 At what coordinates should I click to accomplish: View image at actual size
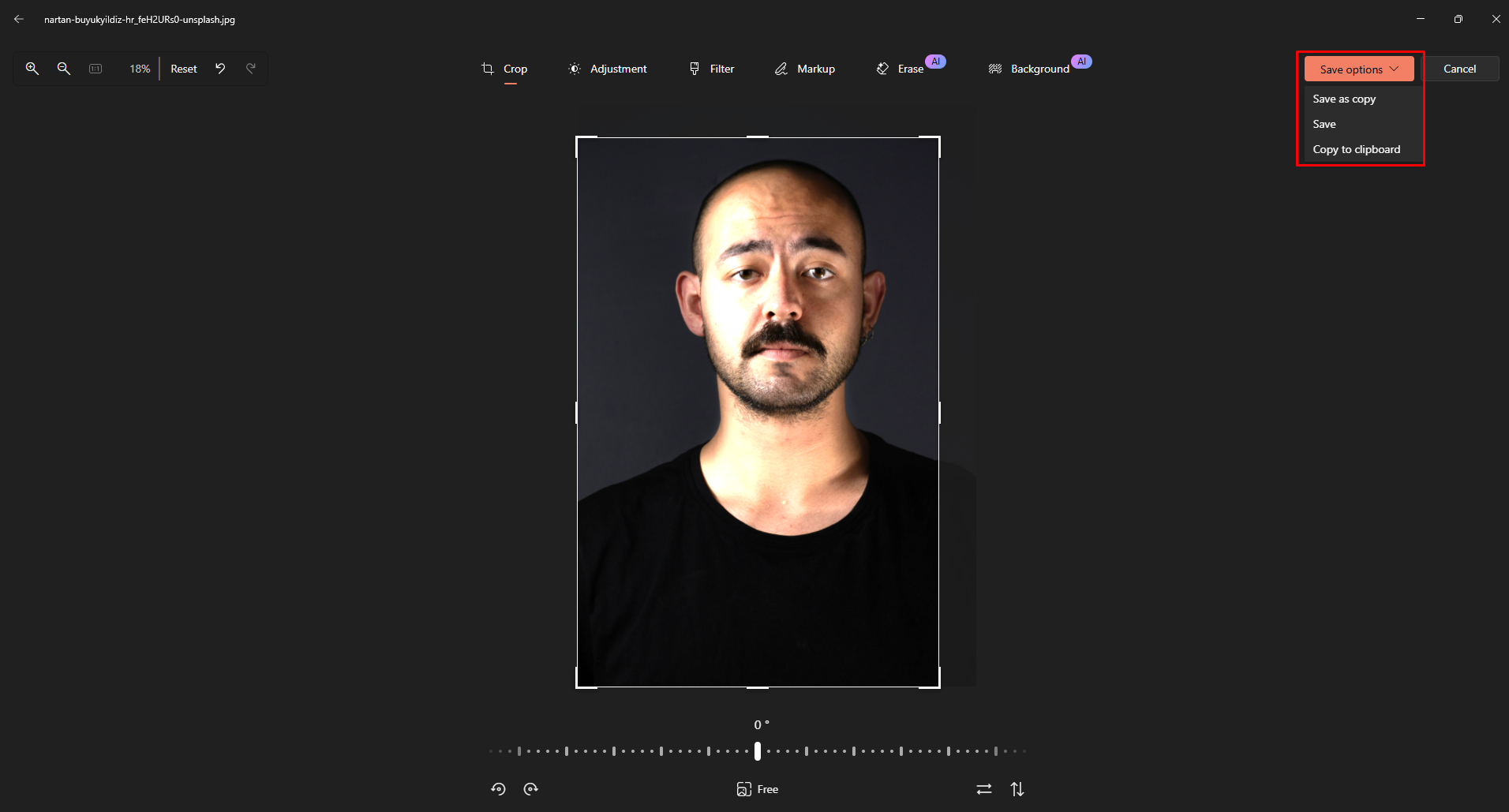click(95, 69)
